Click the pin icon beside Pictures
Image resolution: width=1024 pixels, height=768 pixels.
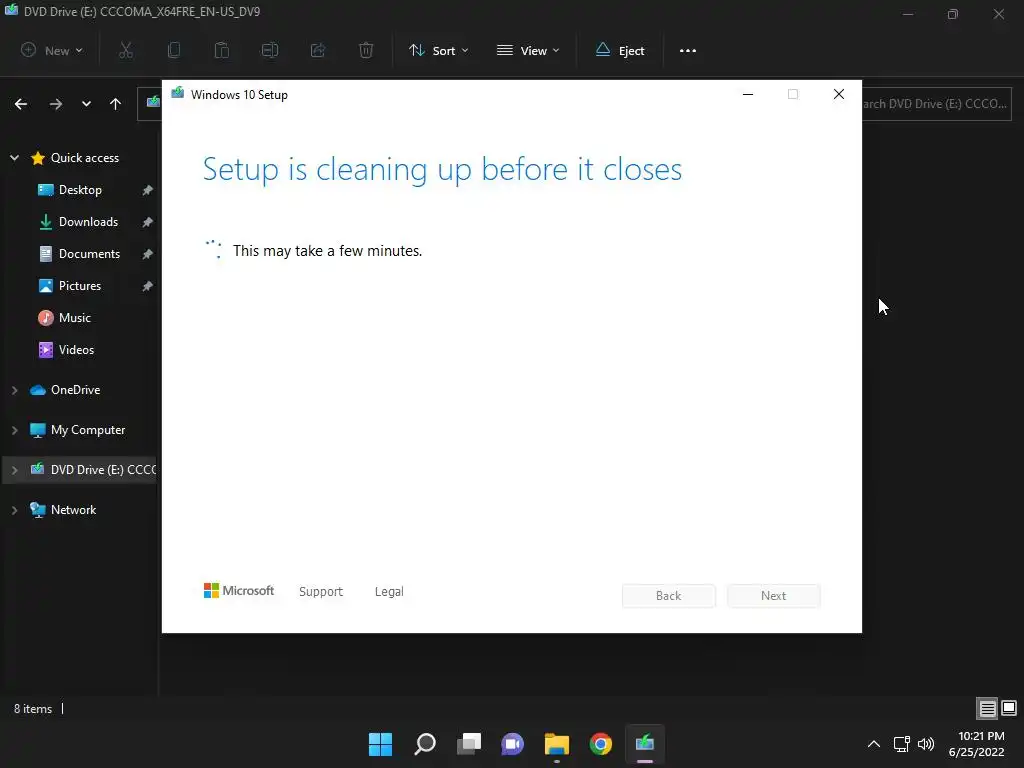tap(148, 286)
